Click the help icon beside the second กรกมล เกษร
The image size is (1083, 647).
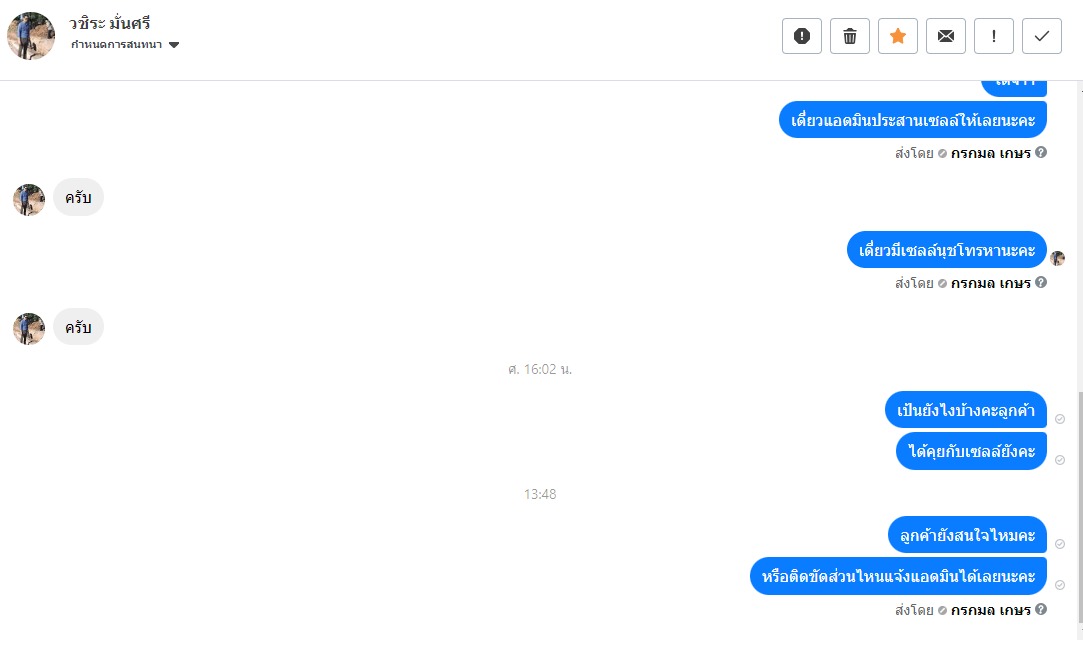(1041, 282)
